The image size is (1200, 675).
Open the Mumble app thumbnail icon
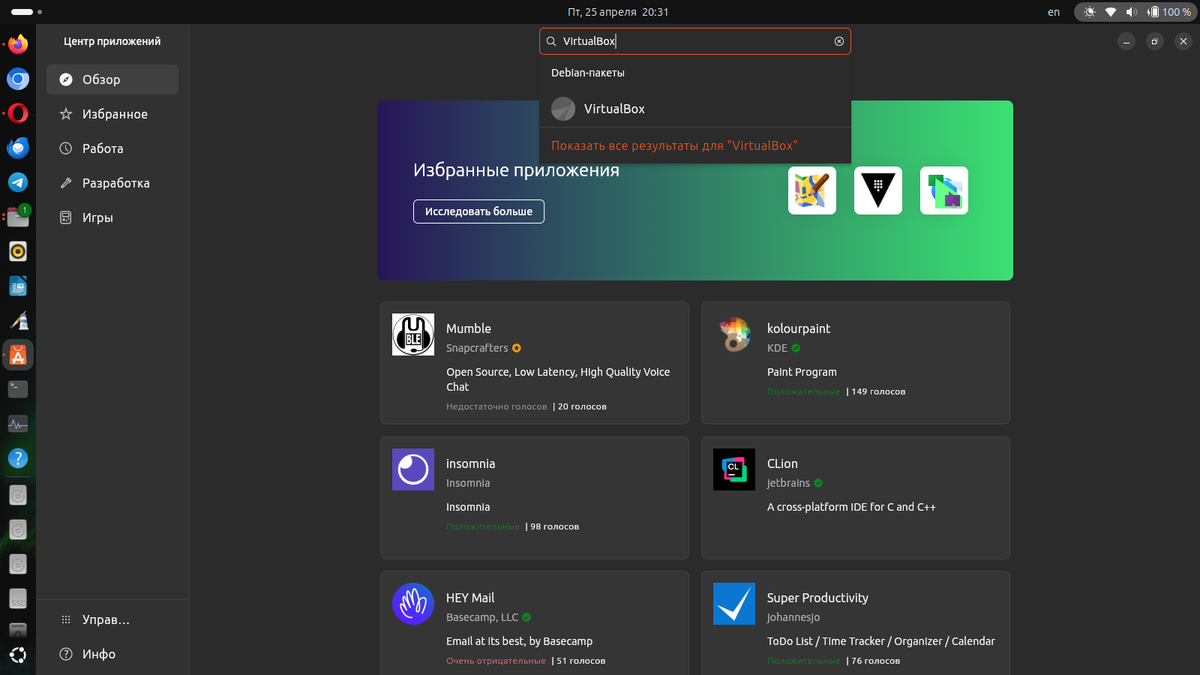pyautogui.click(x=413, y=334)
